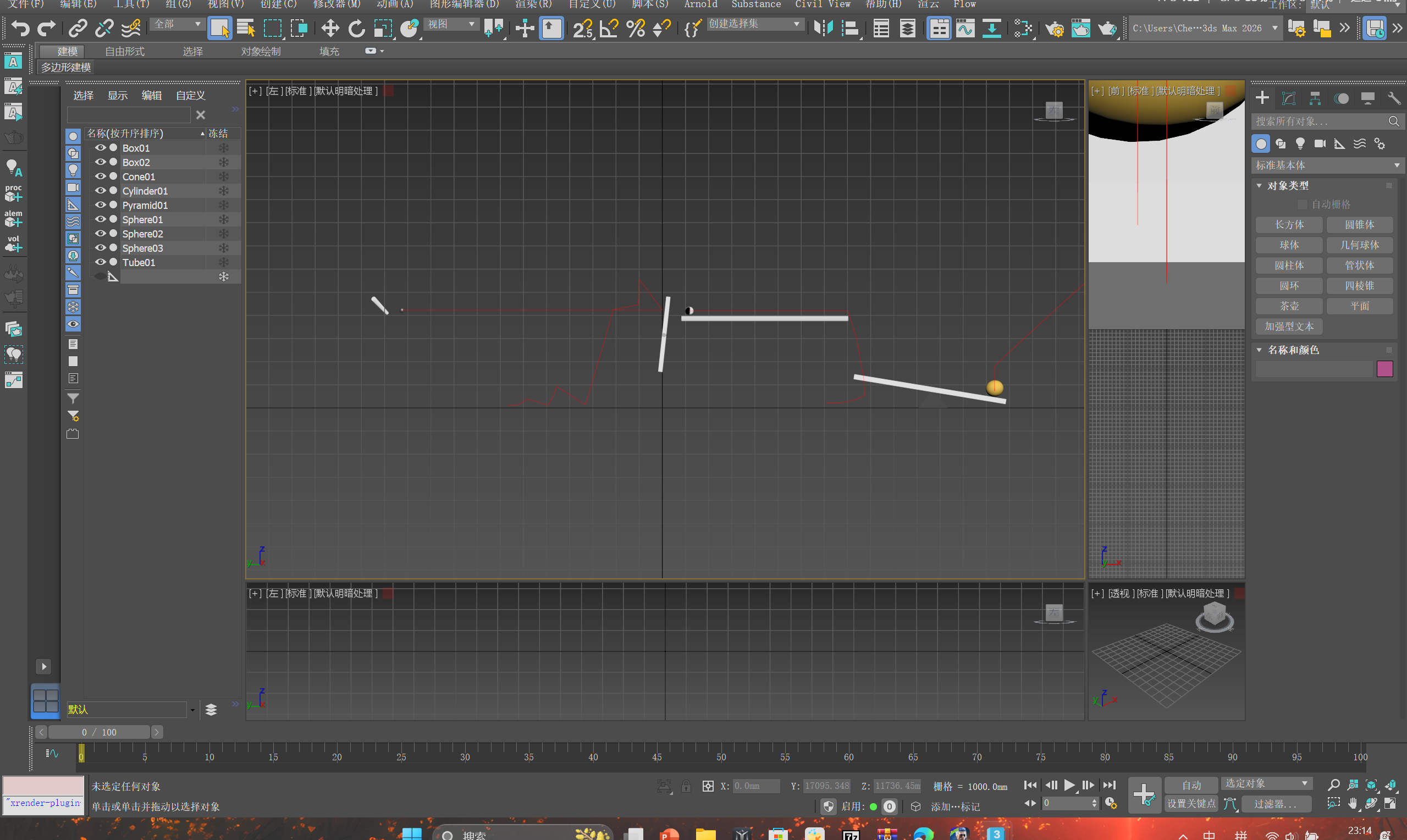Toggle visibility eye of Box01
This screenshot has height=840, width=1407.
pos(100,148)
